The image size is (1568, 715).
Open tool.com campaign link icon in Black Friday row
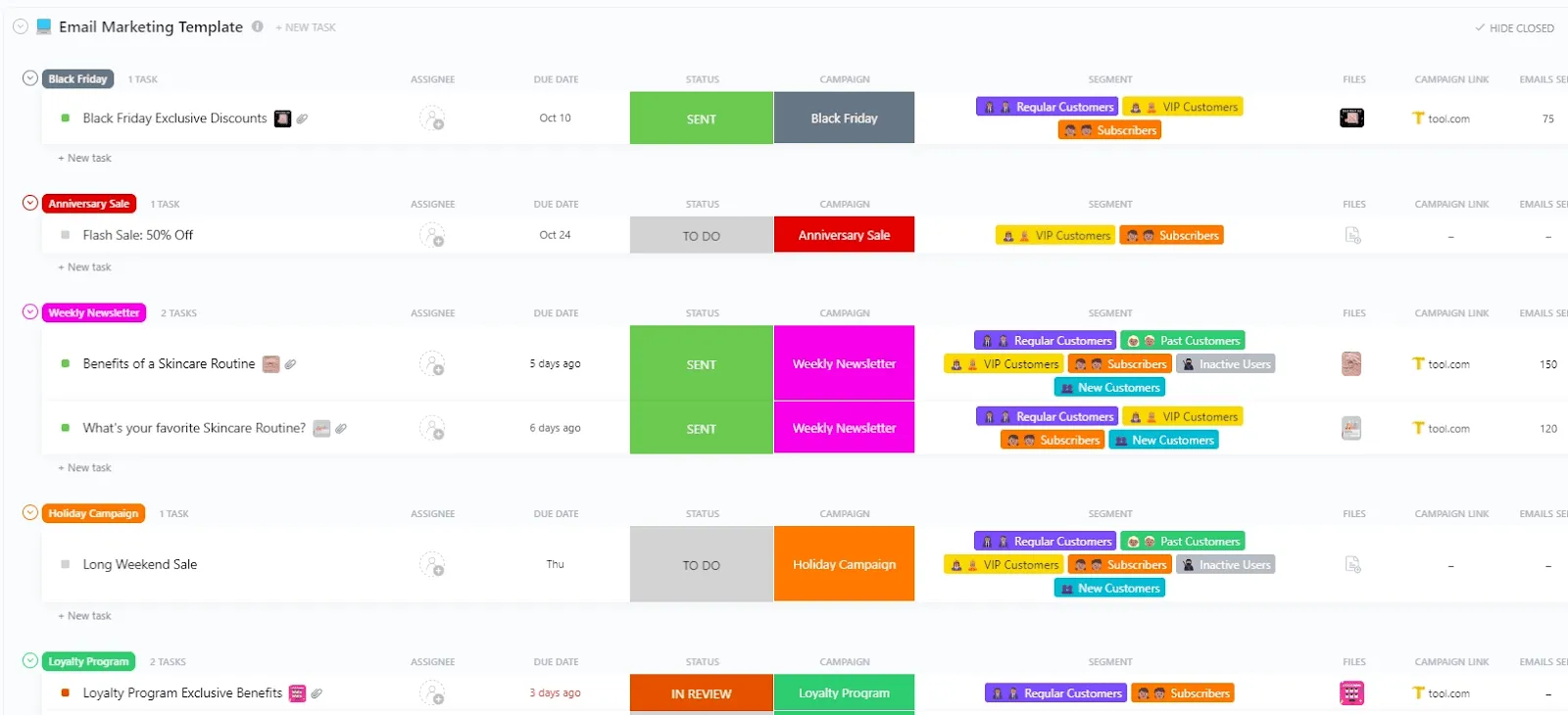(x=1417, y=119)
